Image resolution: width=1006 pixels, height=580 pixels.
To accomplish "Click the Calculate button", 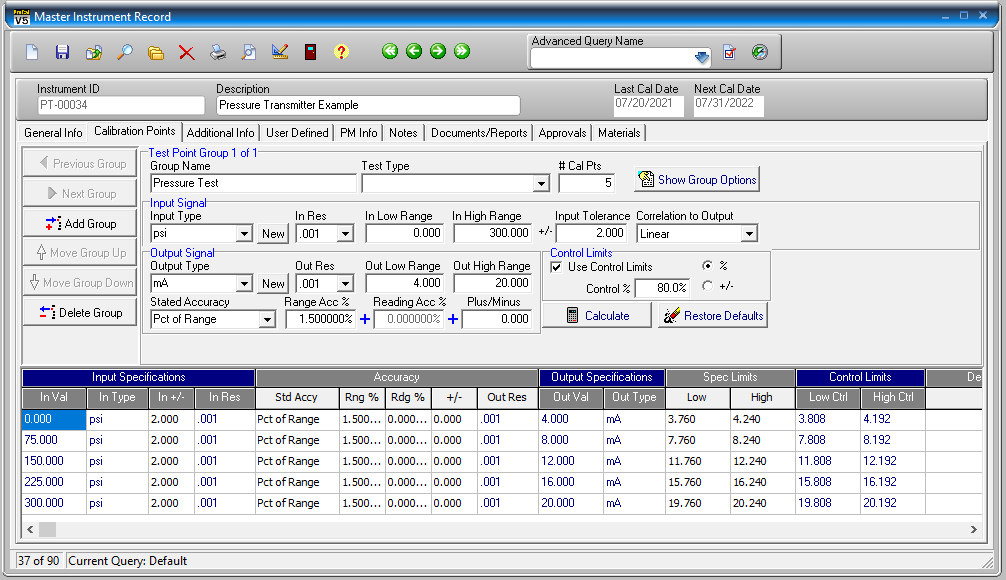I will pyautogui.click(x=597, y=315).
